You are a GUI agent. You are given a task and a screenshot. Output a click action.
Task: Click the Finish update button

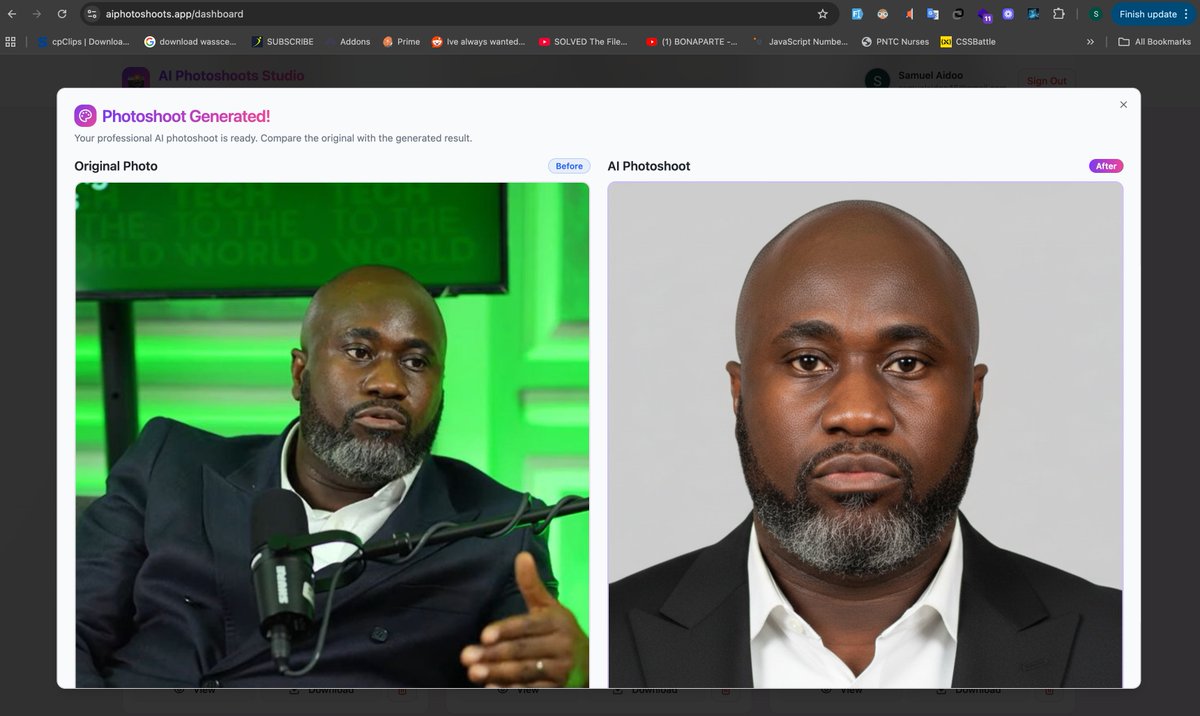[x=1148, y=14]
